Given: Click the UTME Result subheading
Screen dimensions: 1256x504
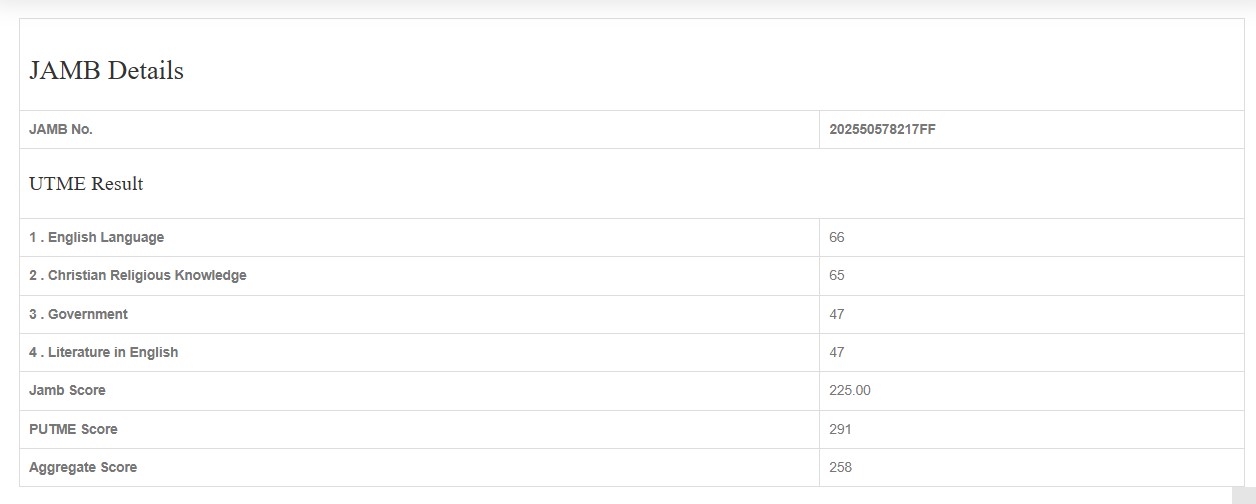Looking at the screenshot, I should click(x=86, y=184).
